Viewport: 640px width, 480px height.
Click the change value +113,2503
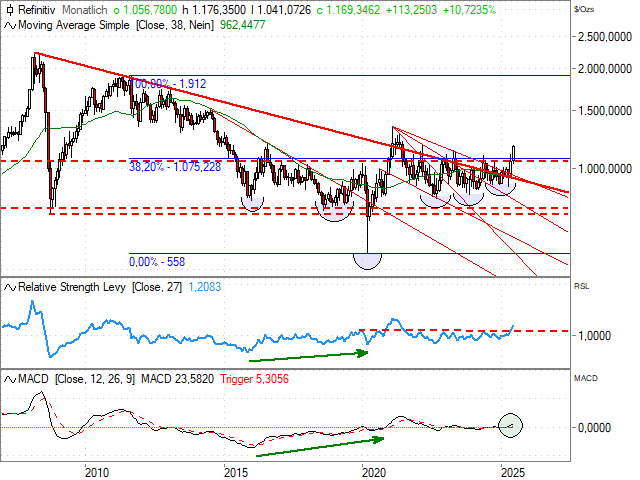[411, 10]
